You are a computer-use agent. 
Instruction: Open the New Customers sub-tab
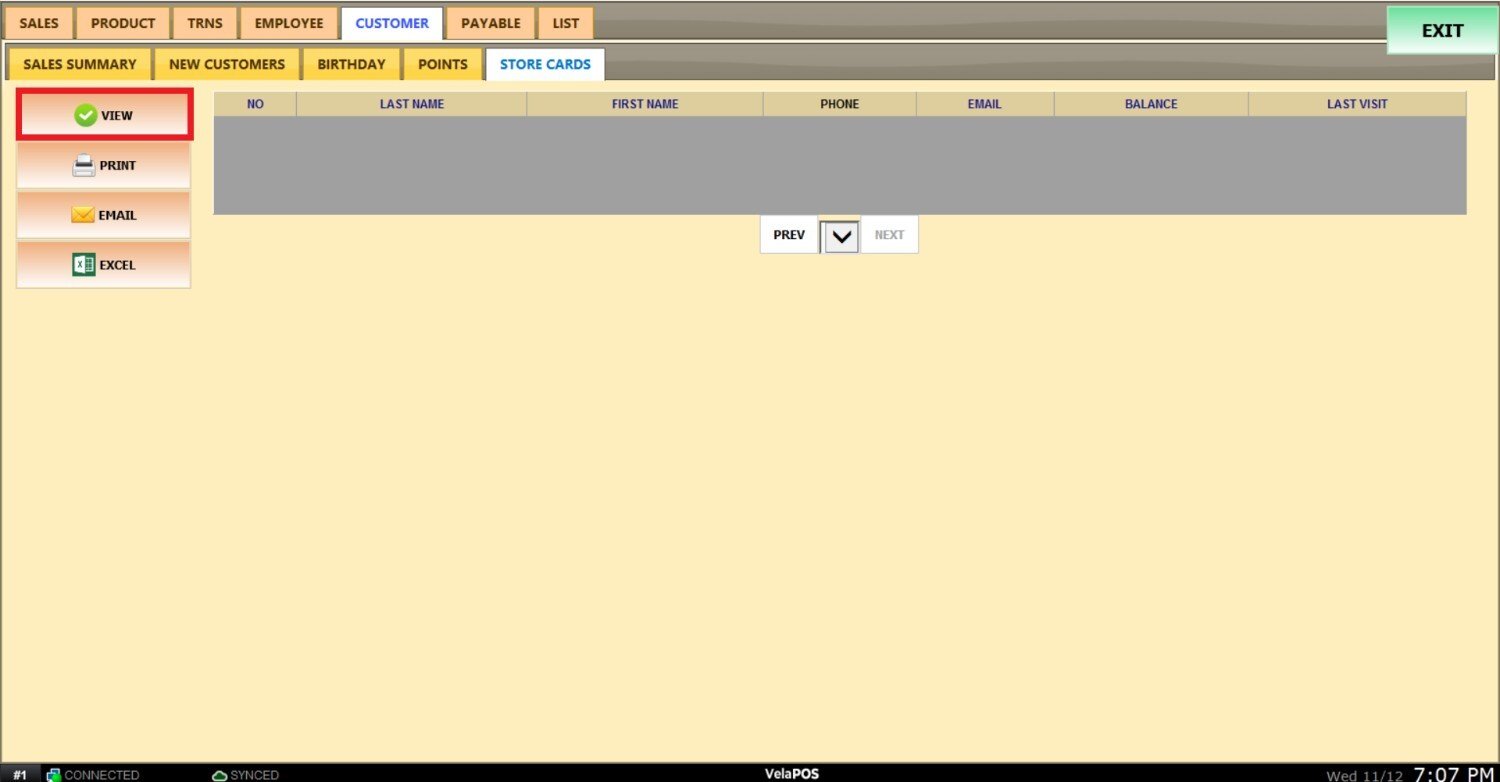[x=227, y=64]
